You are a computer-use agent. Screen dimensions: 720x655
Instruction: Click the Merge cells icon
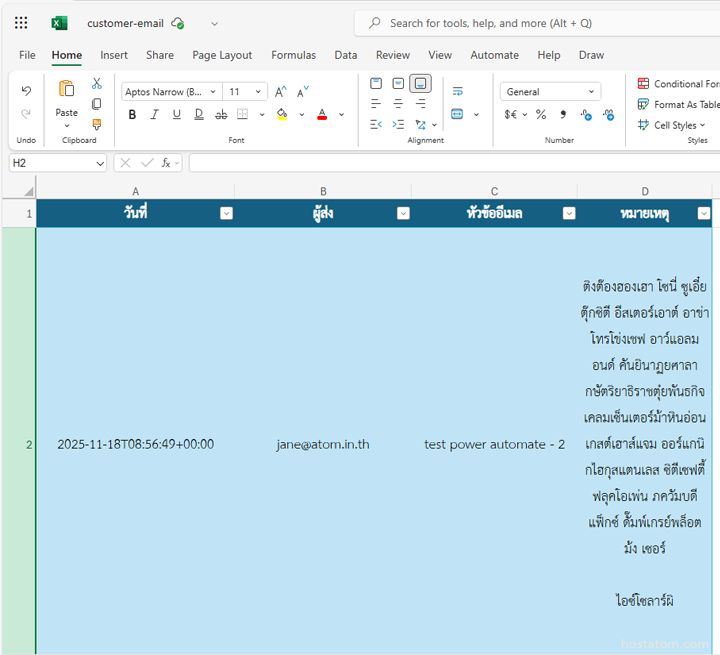click(x=458, y=115)
